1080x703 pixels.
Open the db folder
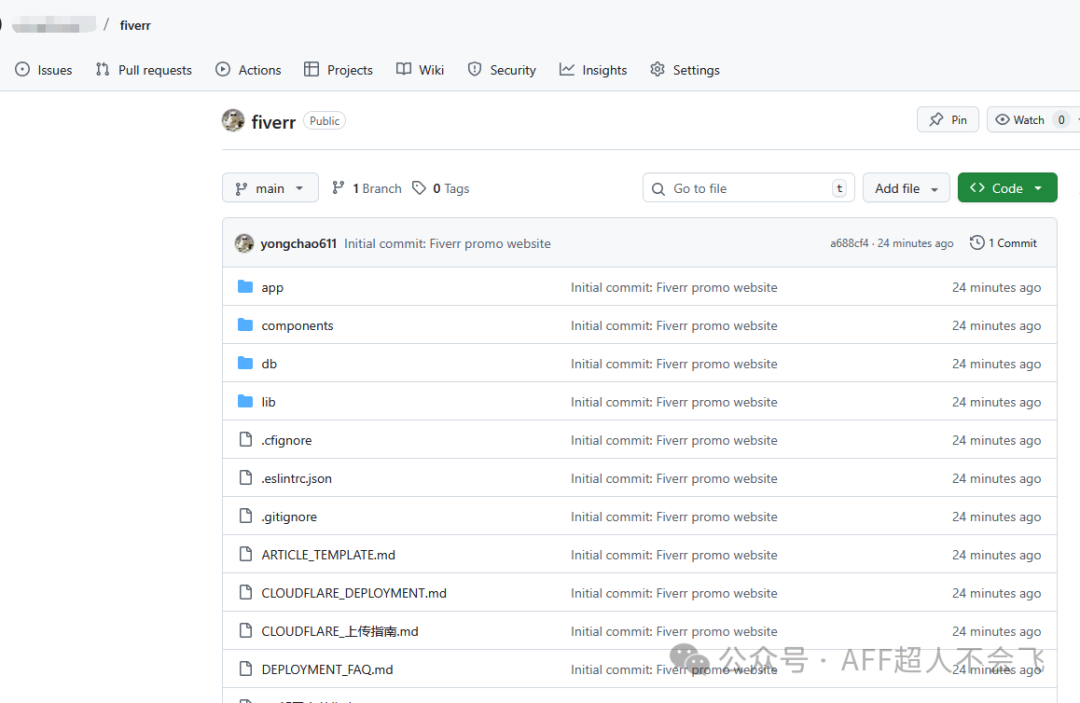pos(269,364)
